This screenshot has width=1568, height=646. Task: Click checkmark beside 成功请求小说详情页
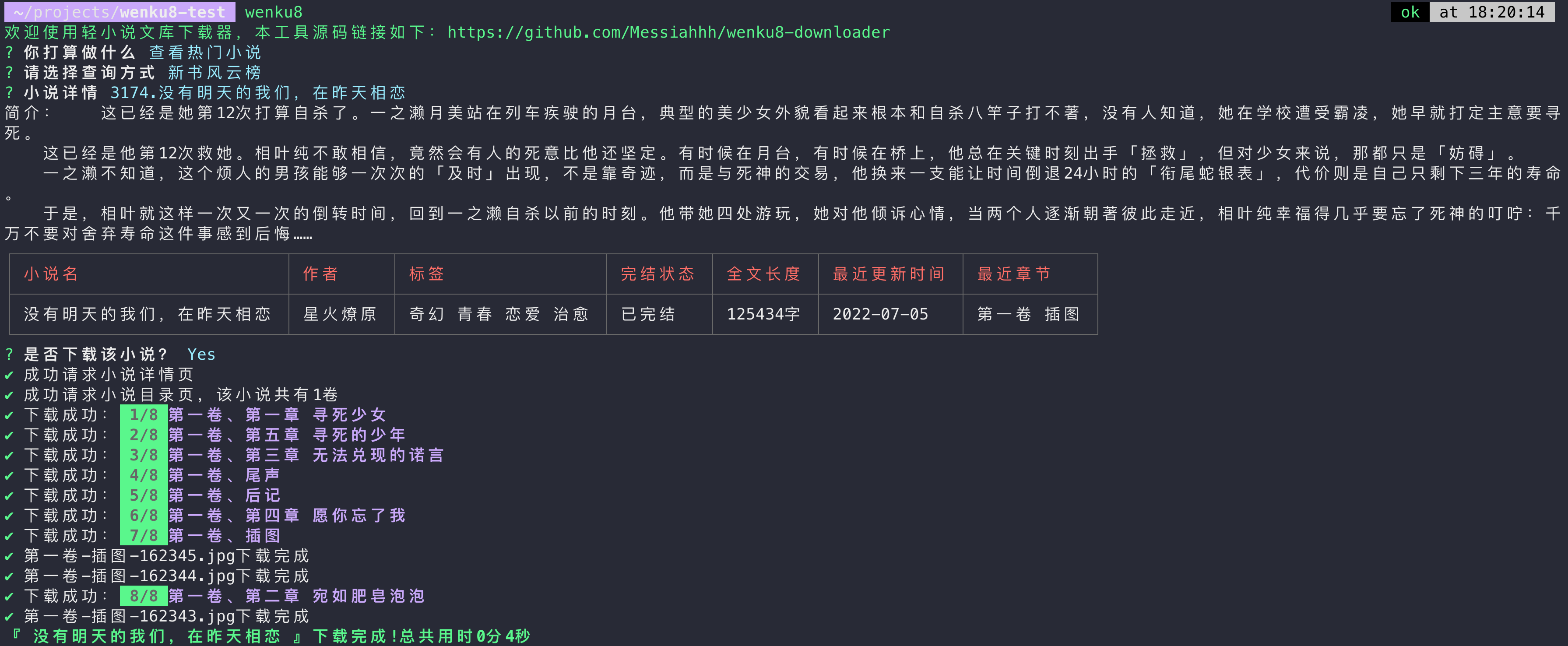tap(9, 375)
